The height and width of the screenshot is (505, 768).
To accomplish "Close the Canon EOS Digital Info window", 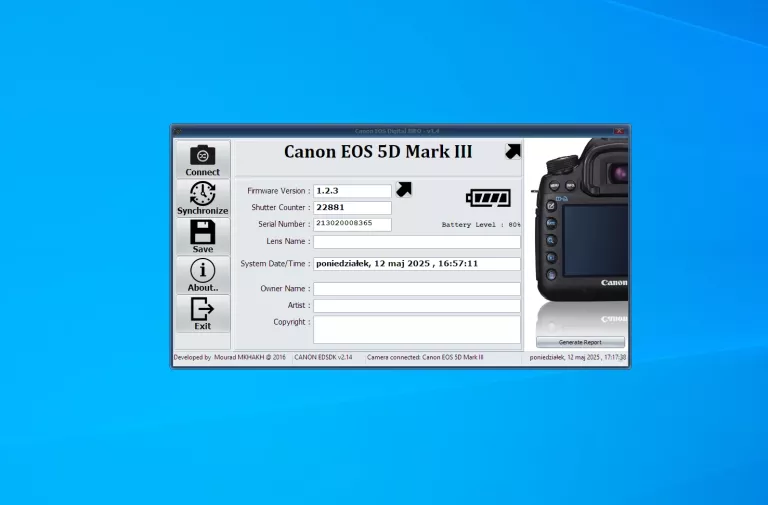I will (x=620, y=131).
